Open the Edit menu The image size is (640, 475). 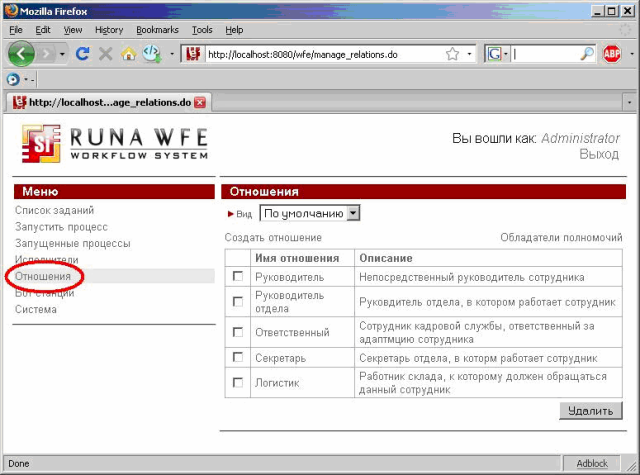[x=42, y=30]
